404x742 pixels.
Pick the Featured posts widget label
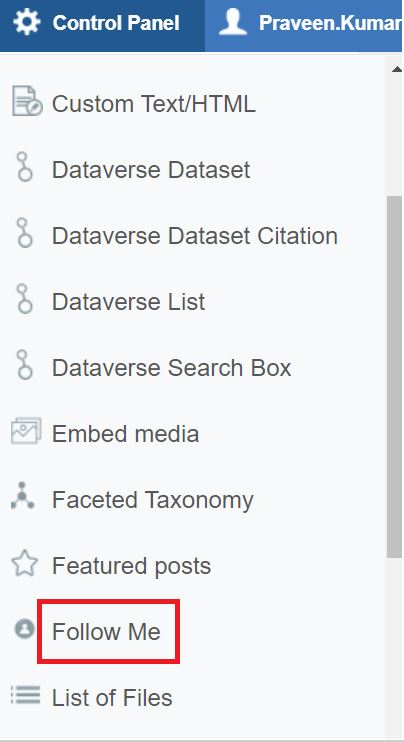pyautogui.click(x=132, y=566)
